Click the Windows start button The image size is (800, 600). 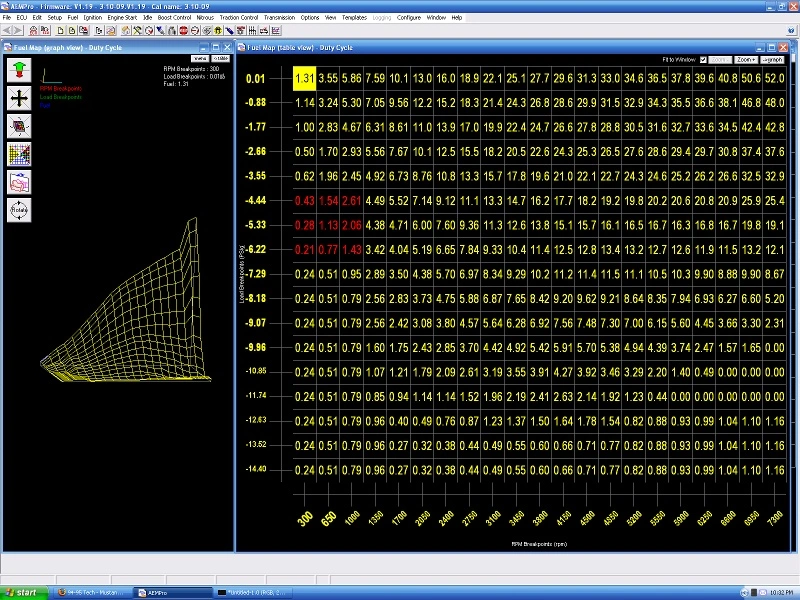click(24, 592)
